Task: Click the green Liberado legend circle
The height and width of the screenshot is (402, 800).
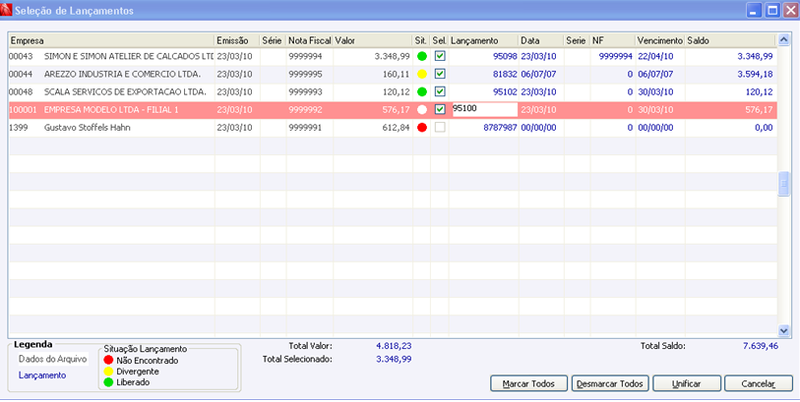Action: point(108,382)
